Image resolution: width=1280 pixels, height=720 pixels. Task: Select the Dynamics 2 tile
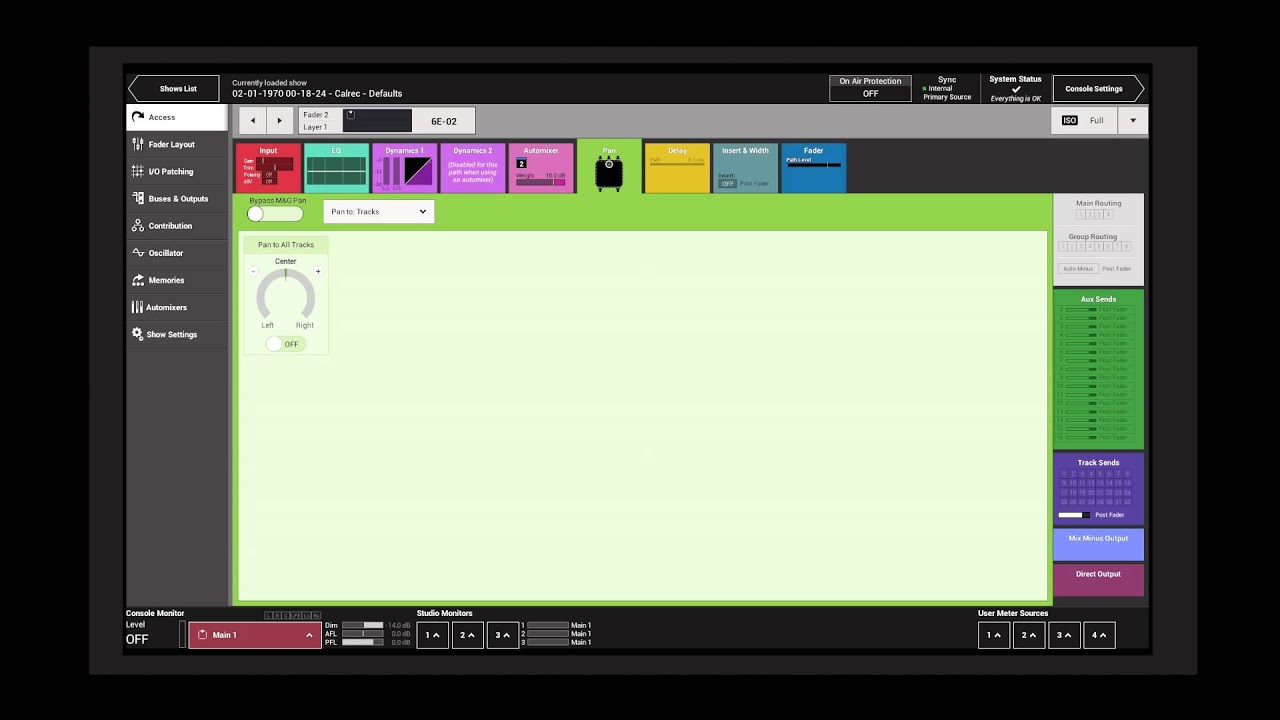click(x=472, y=168)
